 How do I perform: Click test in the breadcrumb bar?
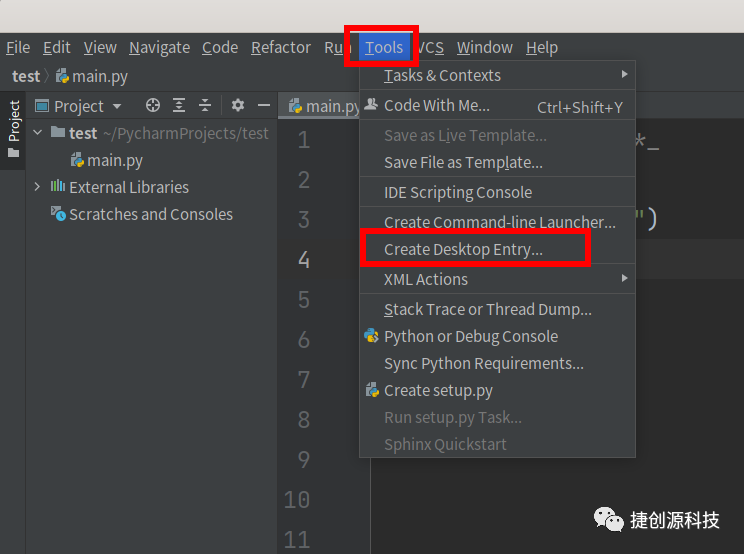[x=26, y=76]
